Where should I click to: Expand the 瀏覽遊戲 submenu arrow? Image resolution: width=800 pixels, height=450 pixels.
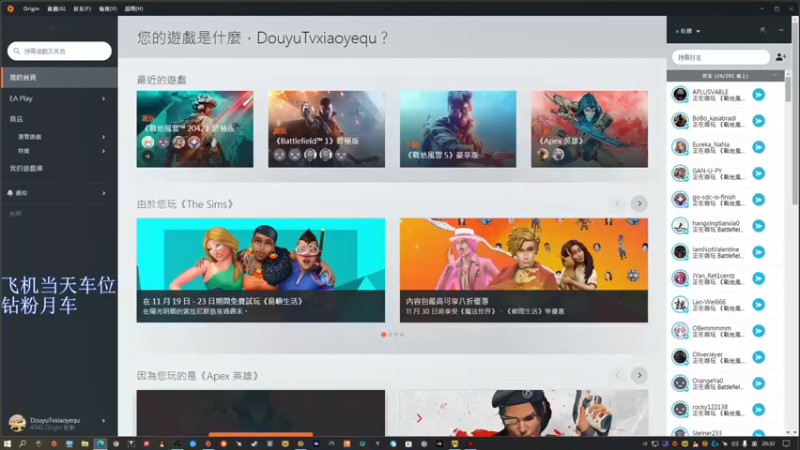coord(104,137)
